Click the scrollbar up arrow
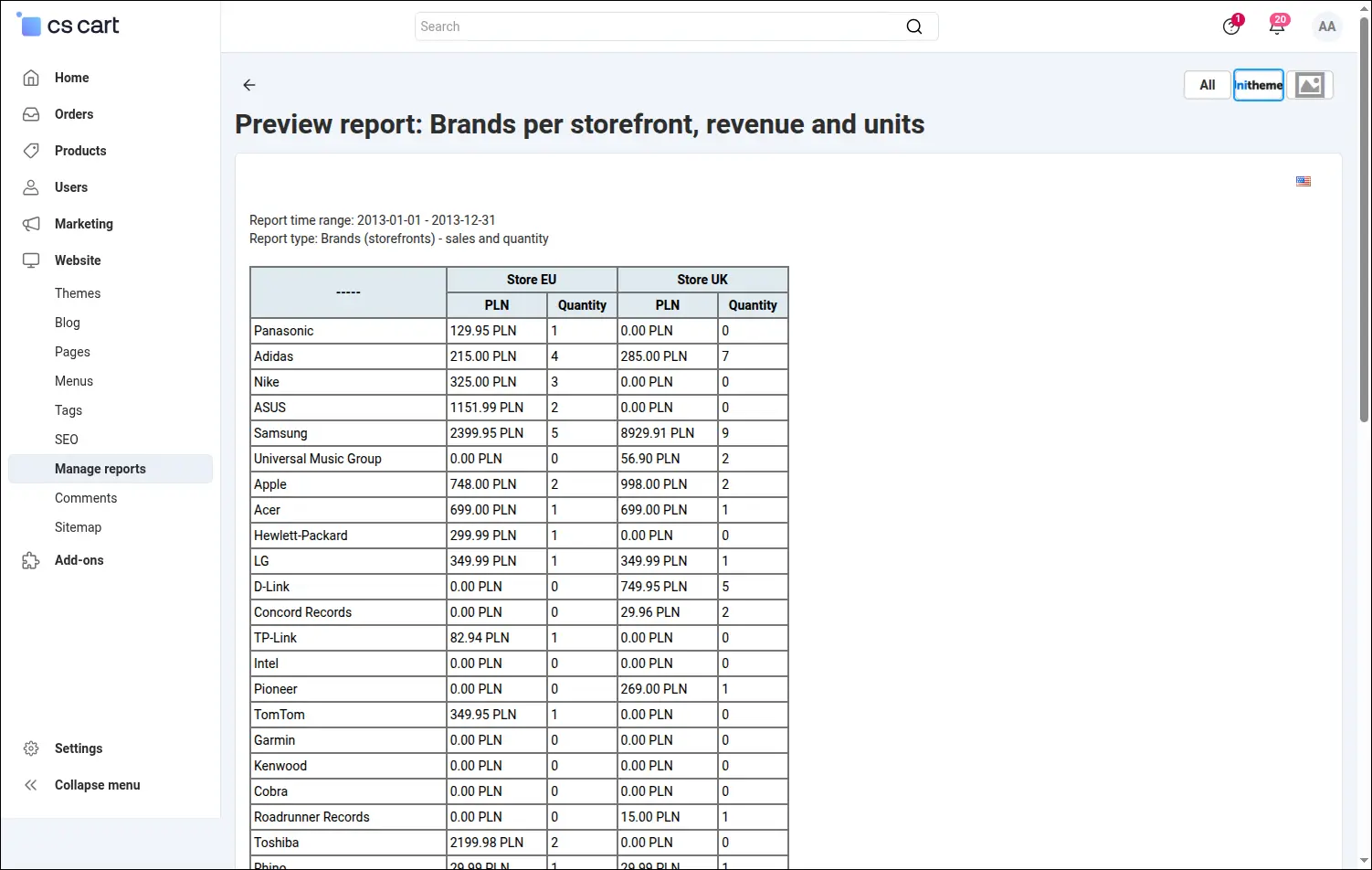The image size is (1372, 870). click(x=1365, y=7)
